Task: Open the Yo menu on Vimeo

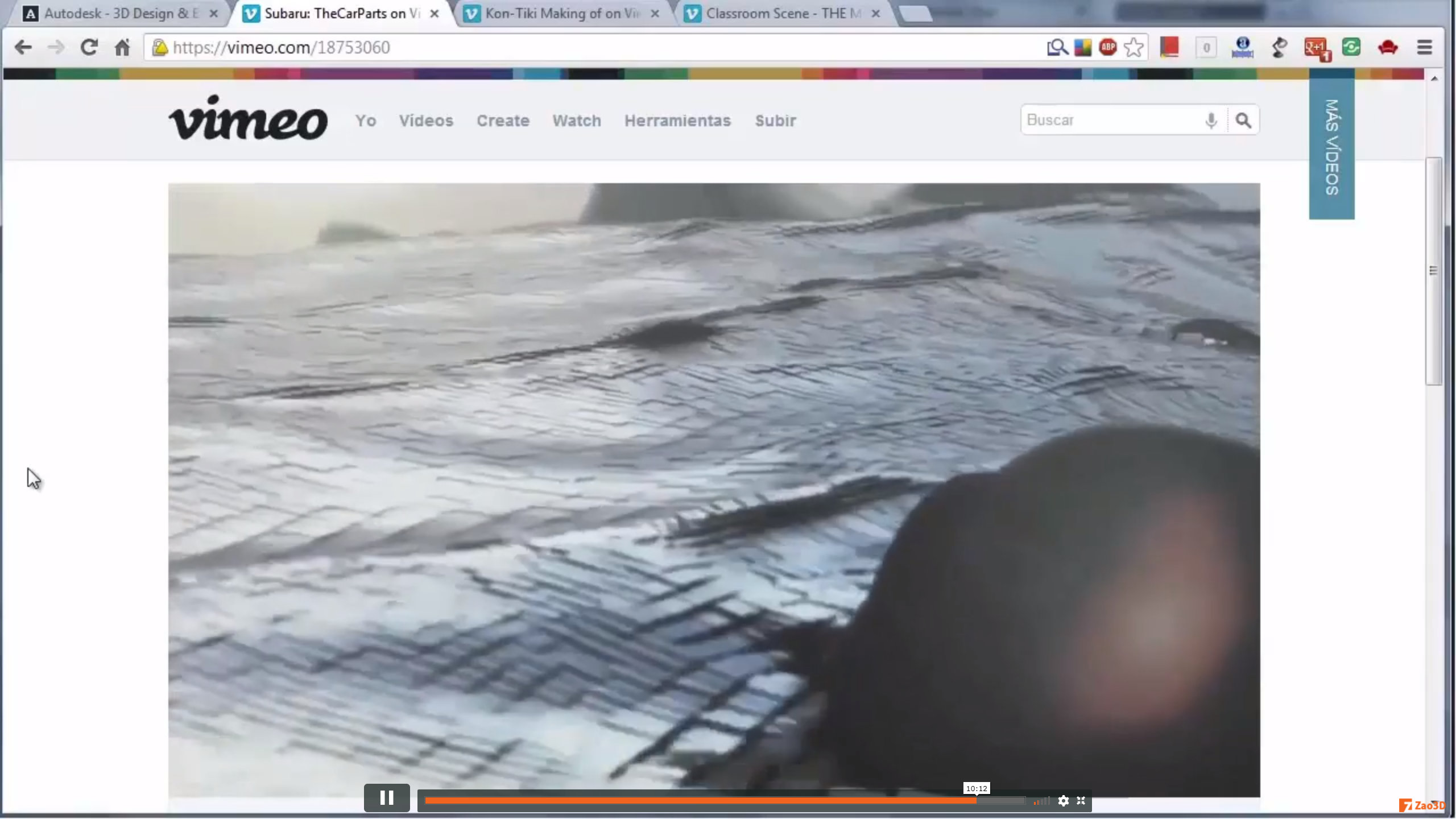Action: 366,121
